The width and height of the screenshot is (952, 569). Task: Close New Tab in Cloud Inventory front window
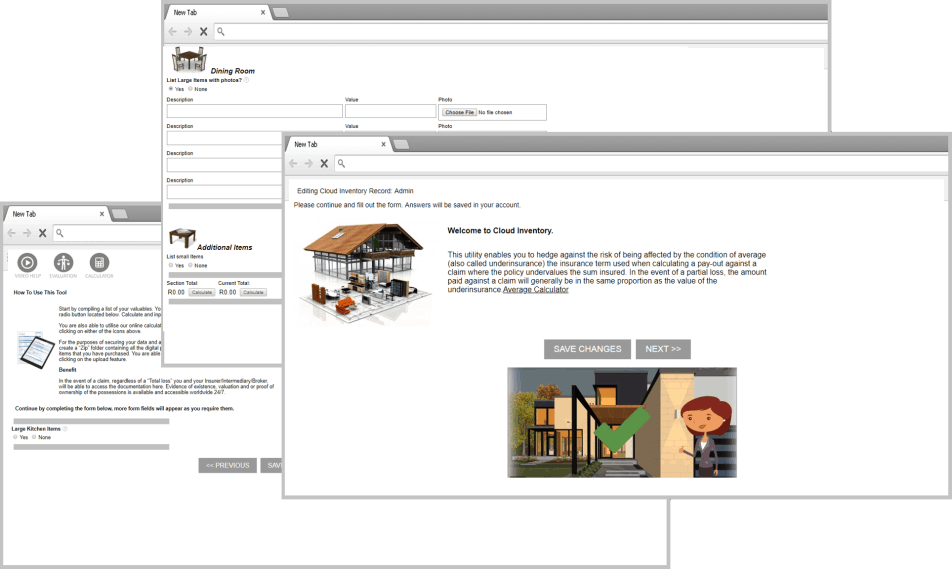[x=384, y=144]
